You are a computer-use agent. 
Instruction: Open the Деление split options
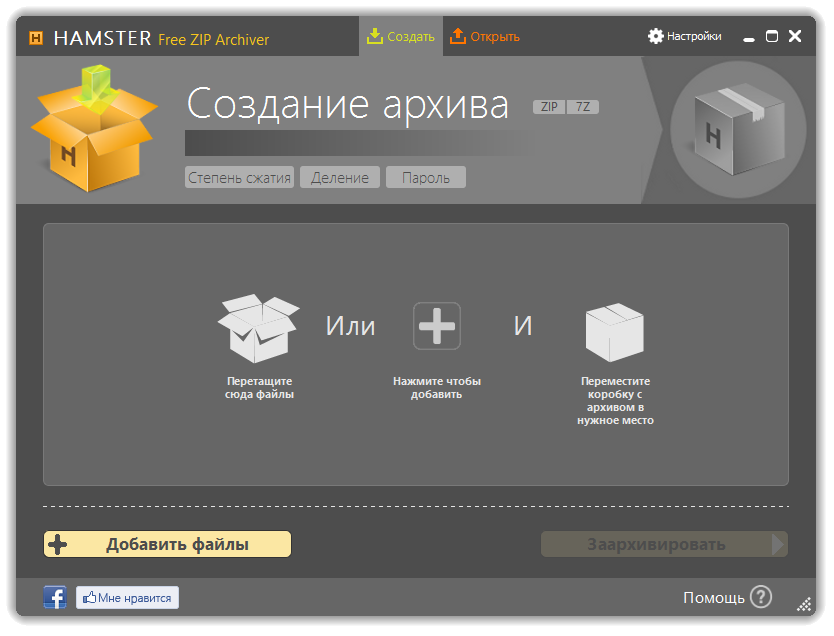[x=340, y=178]
